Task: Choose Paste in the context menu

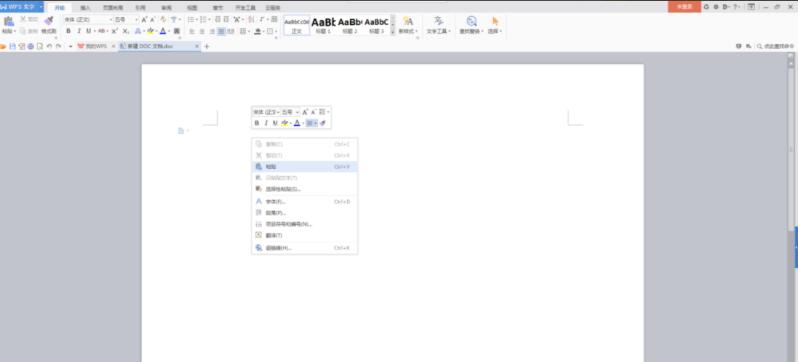Action: 304,166
